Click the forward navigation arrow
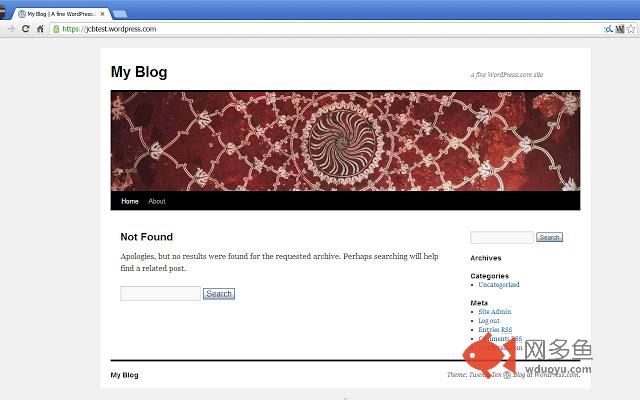 11,29
